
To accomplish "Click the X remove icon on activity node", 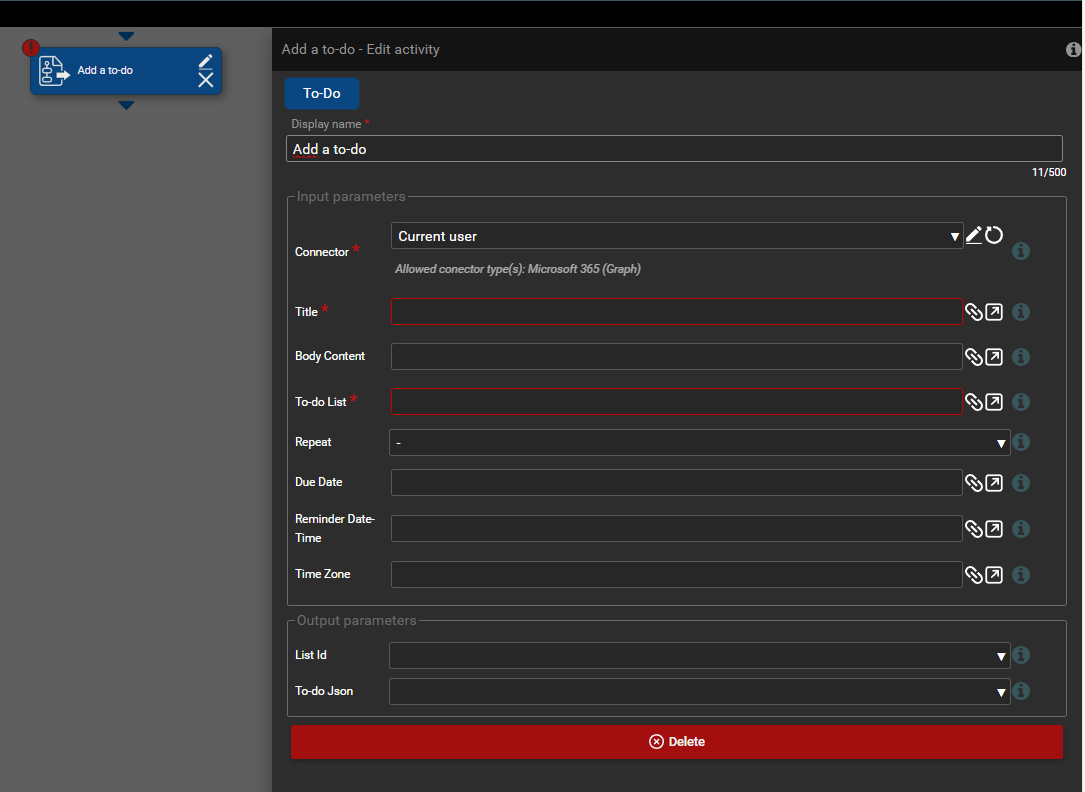I will coord(205,80).
